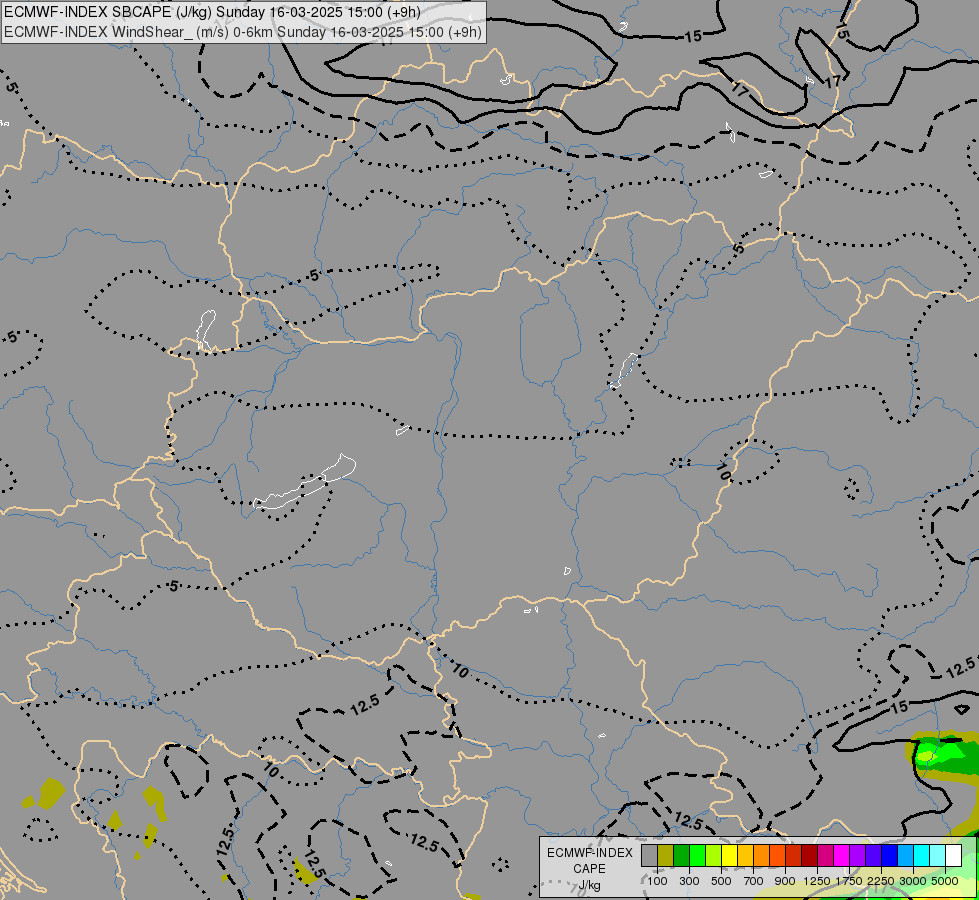Pick the gold-amber legend swatch
The height and width of the screenshot is (900, 979).
click(x=745, y=856)
